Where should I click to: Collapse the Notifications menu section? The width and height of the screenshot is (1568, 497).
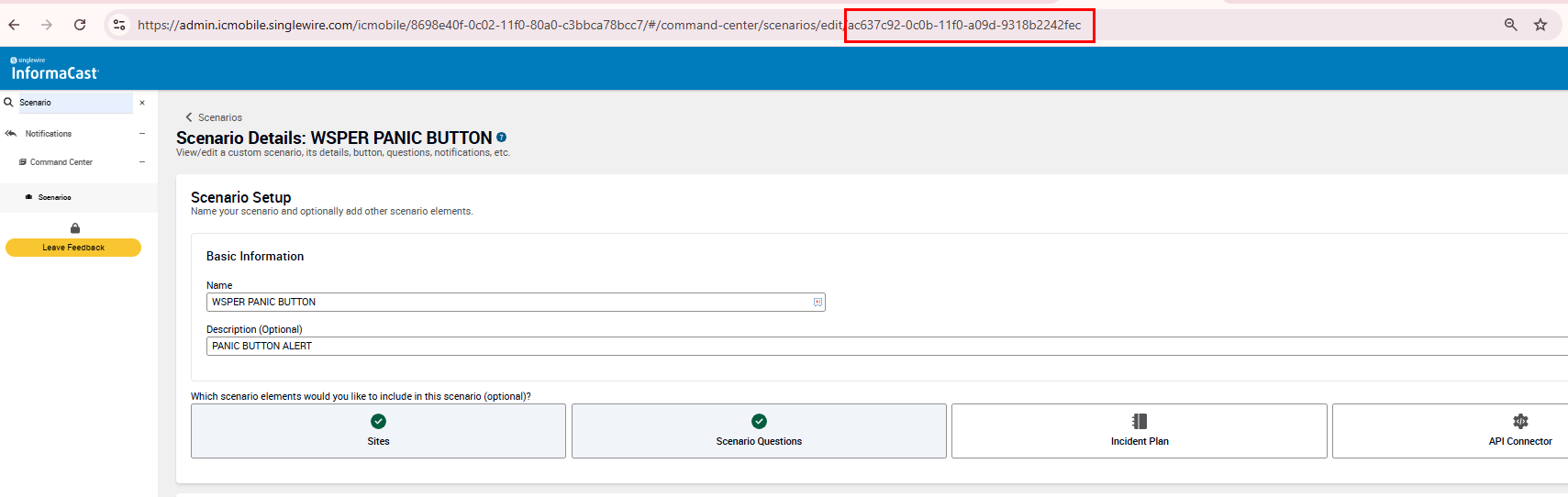click(x=142, y=134)
